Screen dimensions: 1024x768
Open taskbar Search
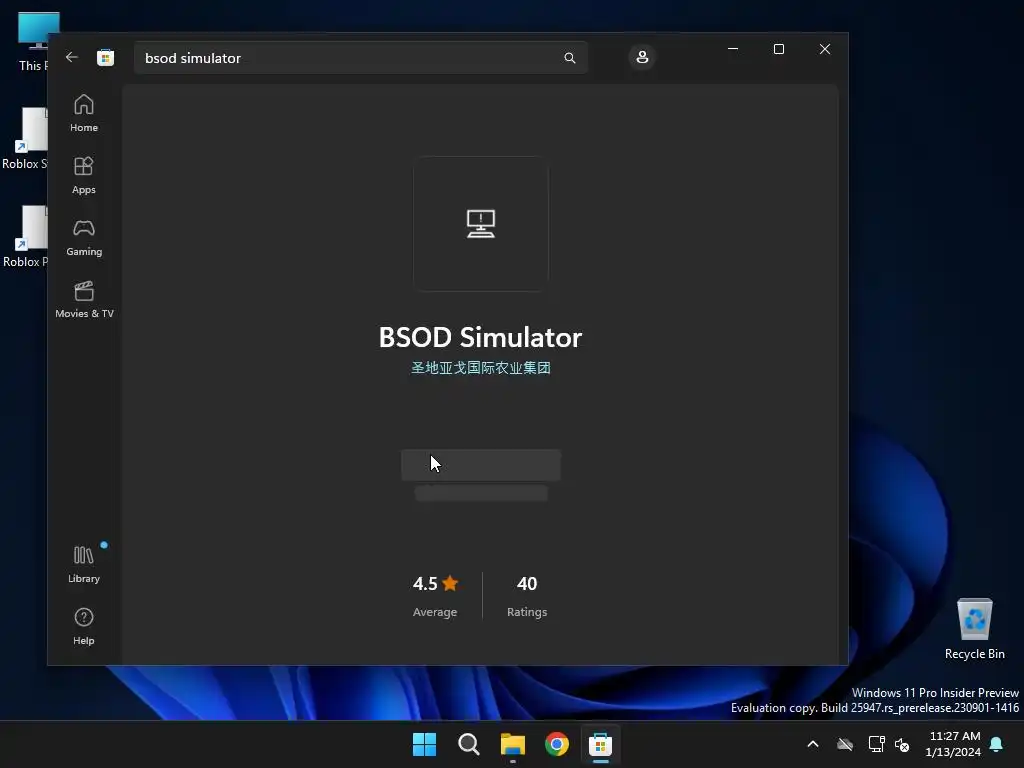tap(468, 744)
